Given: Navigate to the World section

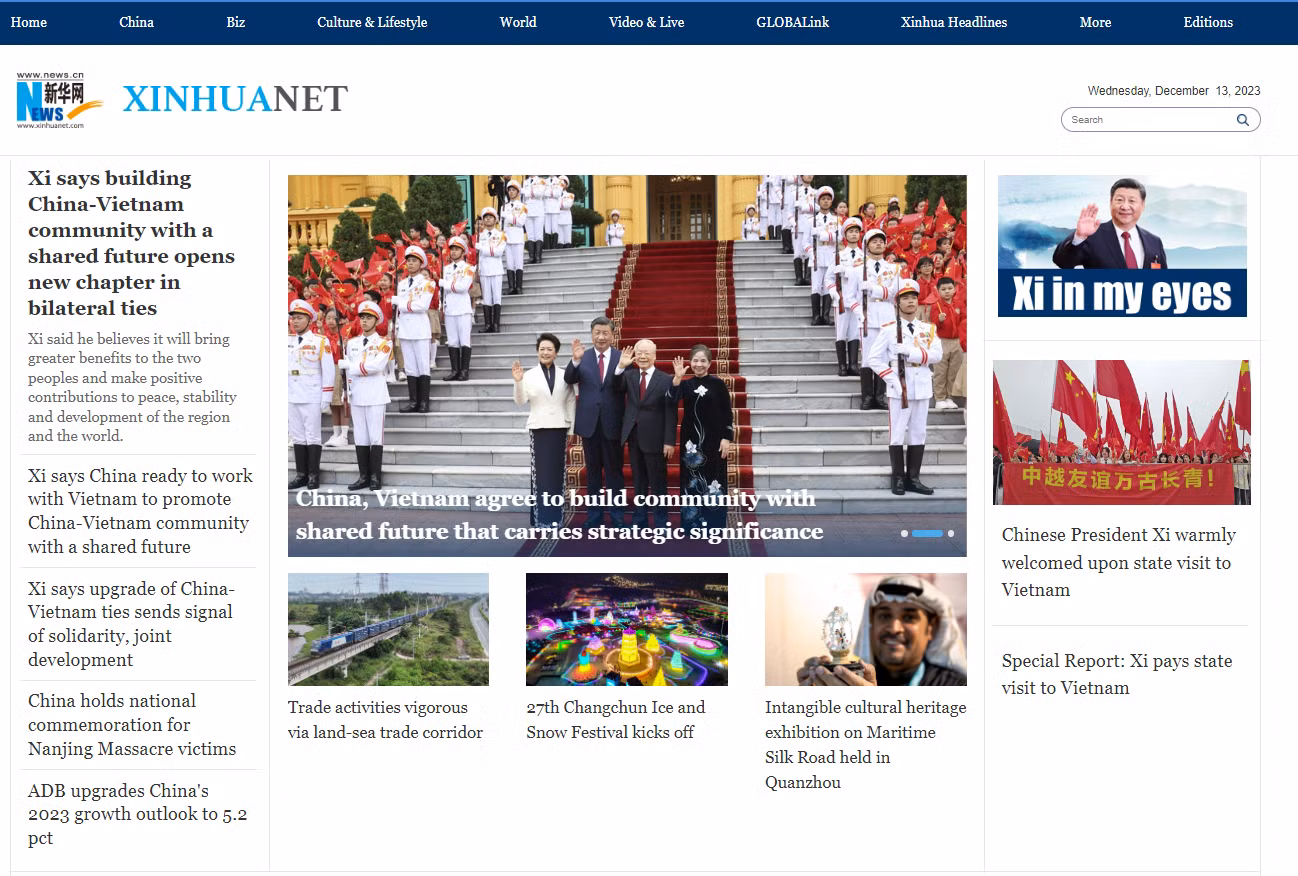Looking at the screenshot, I should click(x=518, y=22).
